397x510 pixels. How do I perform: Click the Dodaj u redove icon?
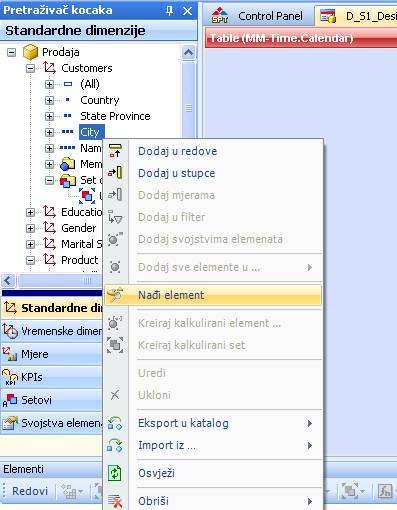(115, 151)
